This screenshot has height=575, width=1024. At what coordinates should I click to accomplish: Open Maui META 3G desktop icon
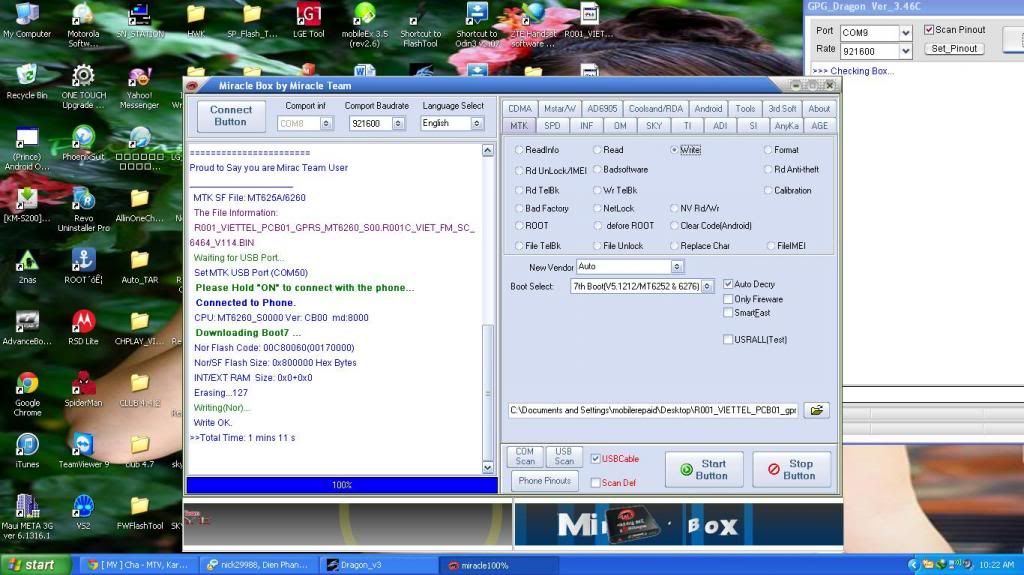(x=27, y=516)
